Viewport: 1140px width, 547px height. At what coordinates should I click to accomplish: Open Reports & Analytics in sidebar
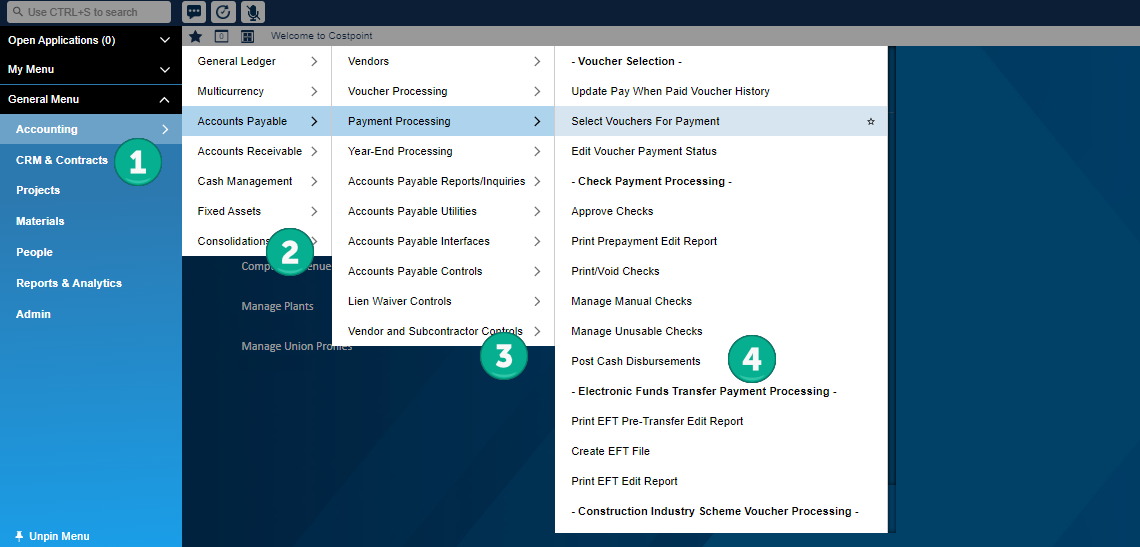click(x=69, y=283)
